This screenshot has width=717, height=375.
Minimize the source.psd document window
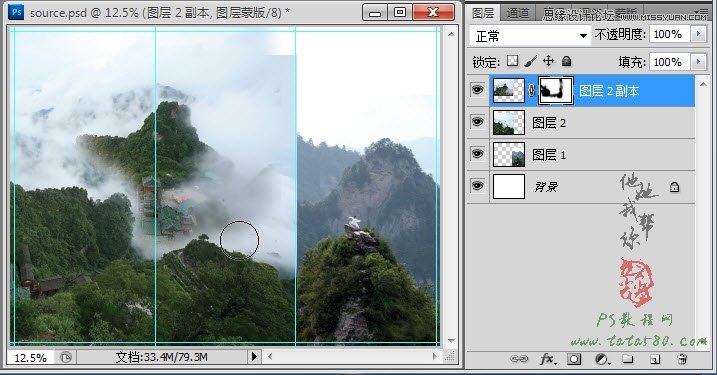pos(375,13)
